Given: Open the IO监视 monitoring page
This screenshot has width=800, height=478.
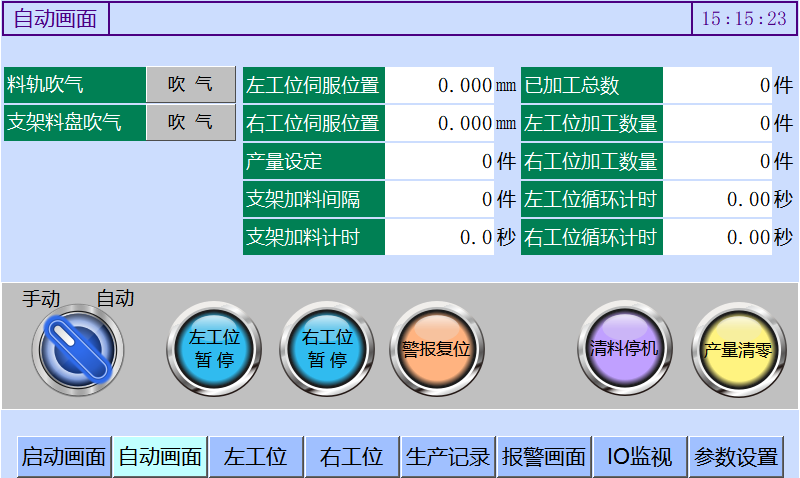Looking at the screenshot, I should coord(639,457).
